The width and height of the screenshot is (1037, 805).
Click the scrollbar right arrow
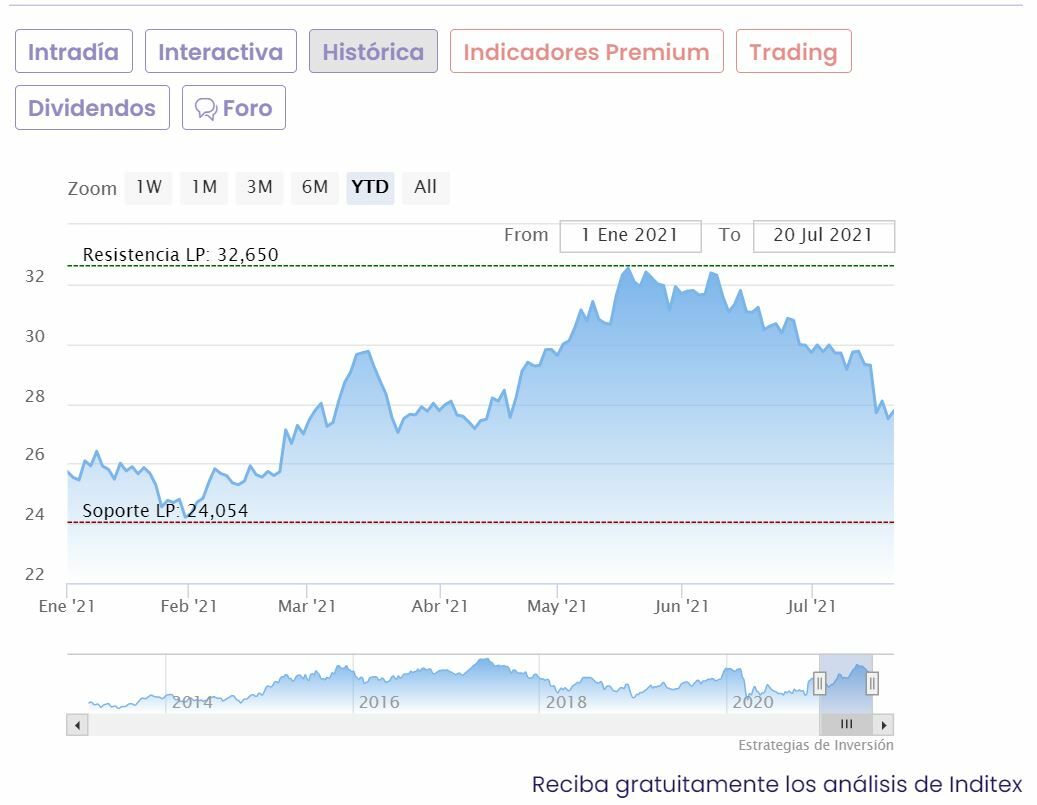[x=884, y=725]
